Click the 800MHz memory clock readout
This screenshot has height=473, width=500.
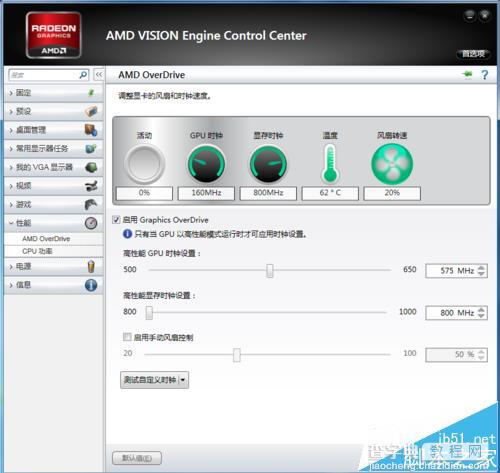[268, 193]
